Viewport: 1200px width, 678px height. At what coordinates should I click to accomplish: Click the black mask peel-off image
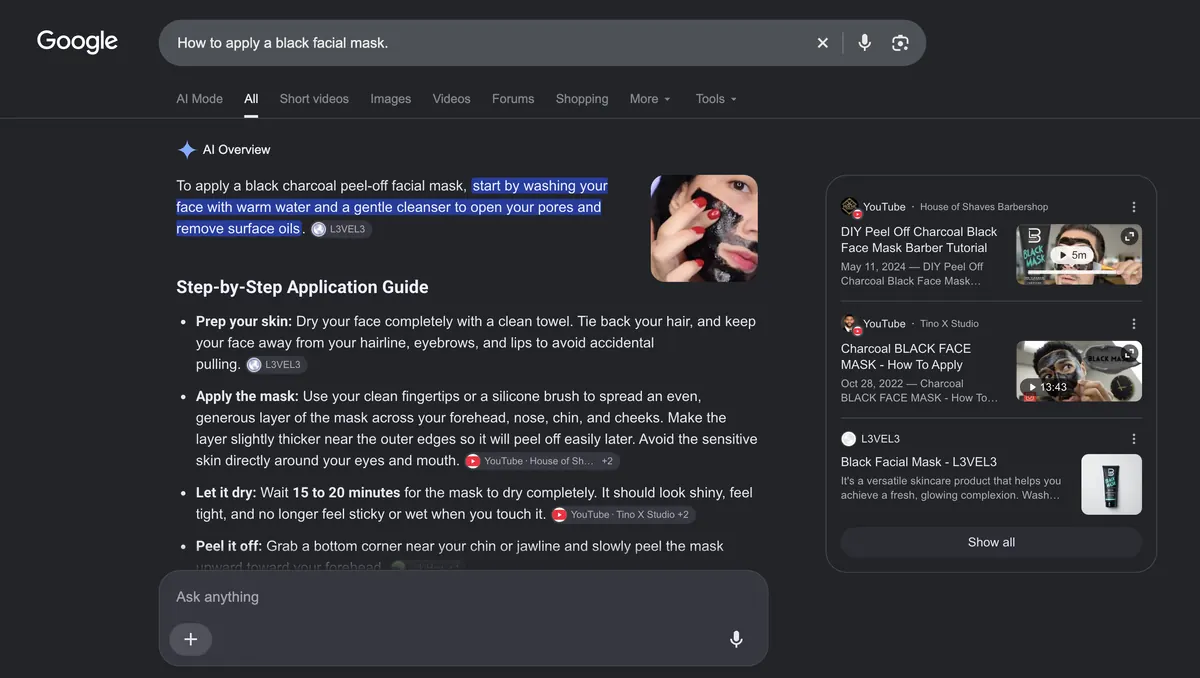click(x=704, y=228)
